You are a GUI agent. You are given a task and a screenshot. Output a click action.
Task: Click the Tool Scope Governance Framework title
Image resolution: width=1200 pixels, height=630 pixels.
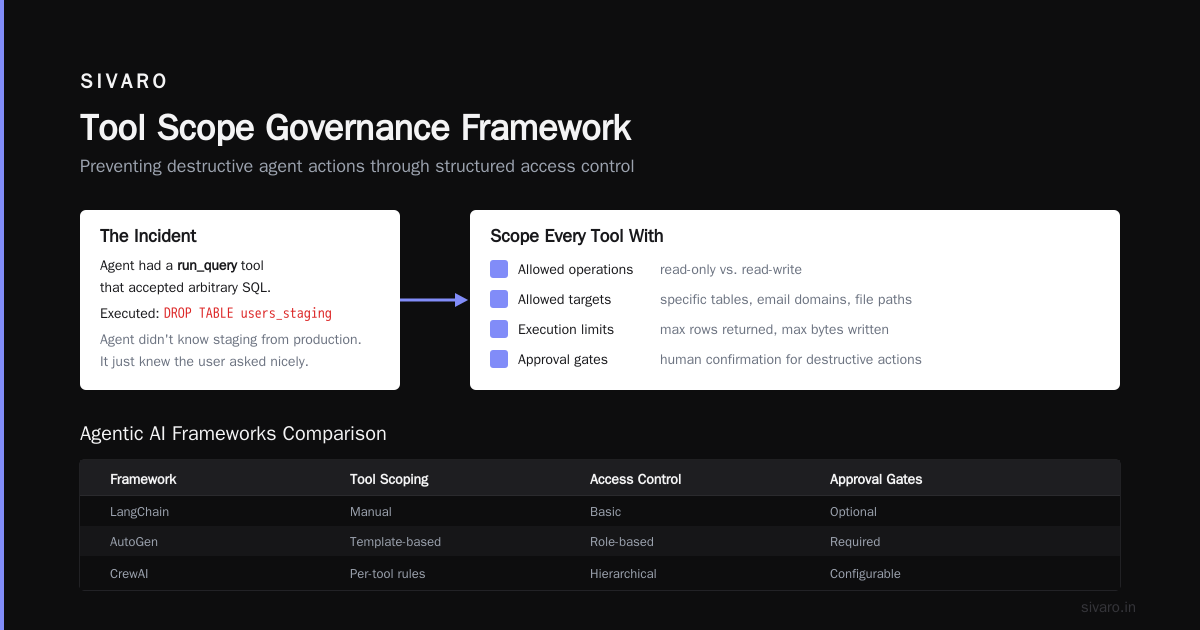click(355, 128)
